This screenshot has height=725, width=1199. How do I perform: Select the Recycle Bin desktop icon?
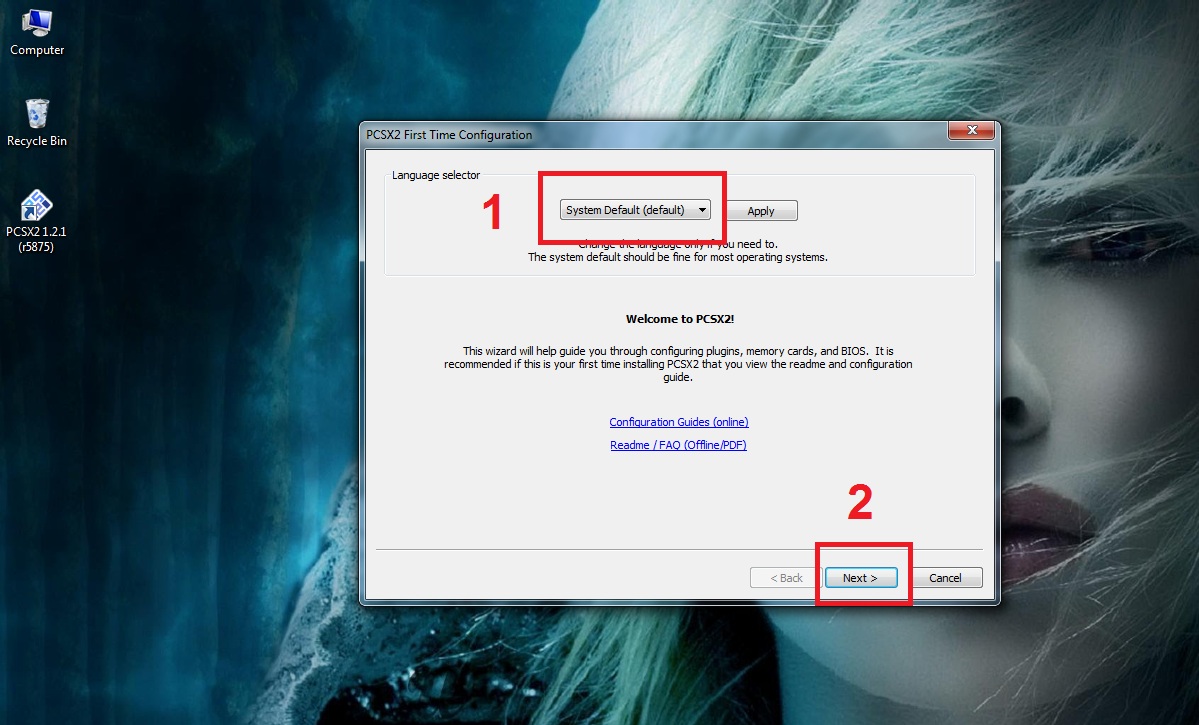coord(37,113)
